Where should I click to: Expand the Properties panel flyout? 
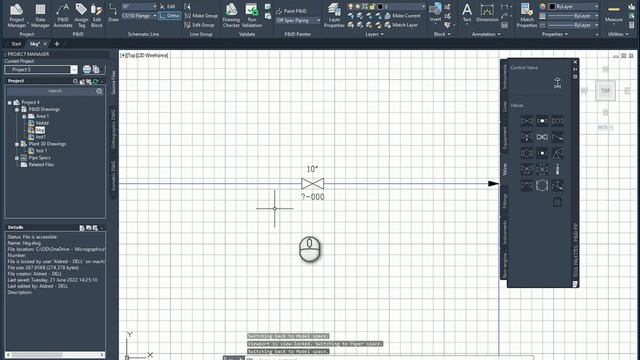(554, 34)
